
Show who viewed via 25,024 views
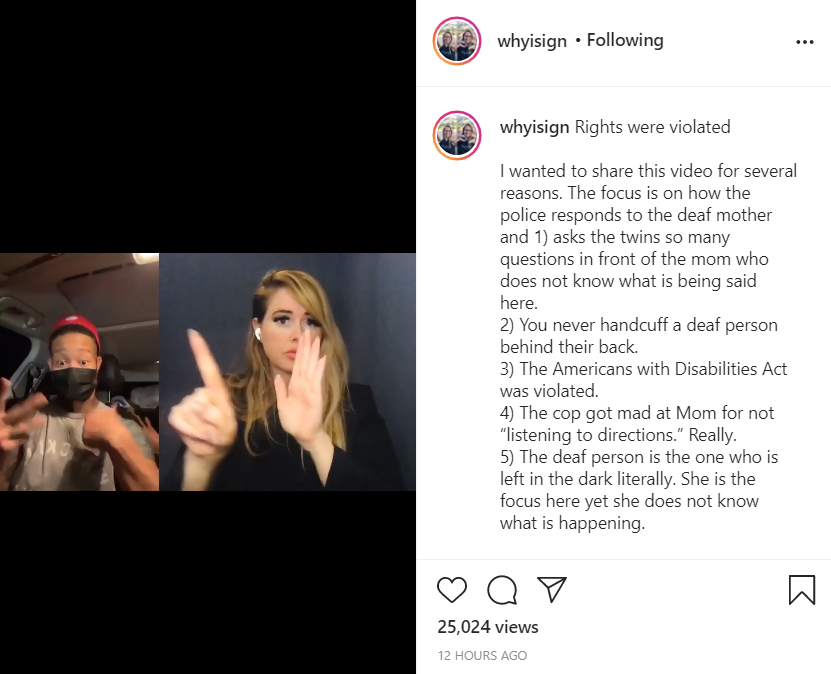(488, 627)
